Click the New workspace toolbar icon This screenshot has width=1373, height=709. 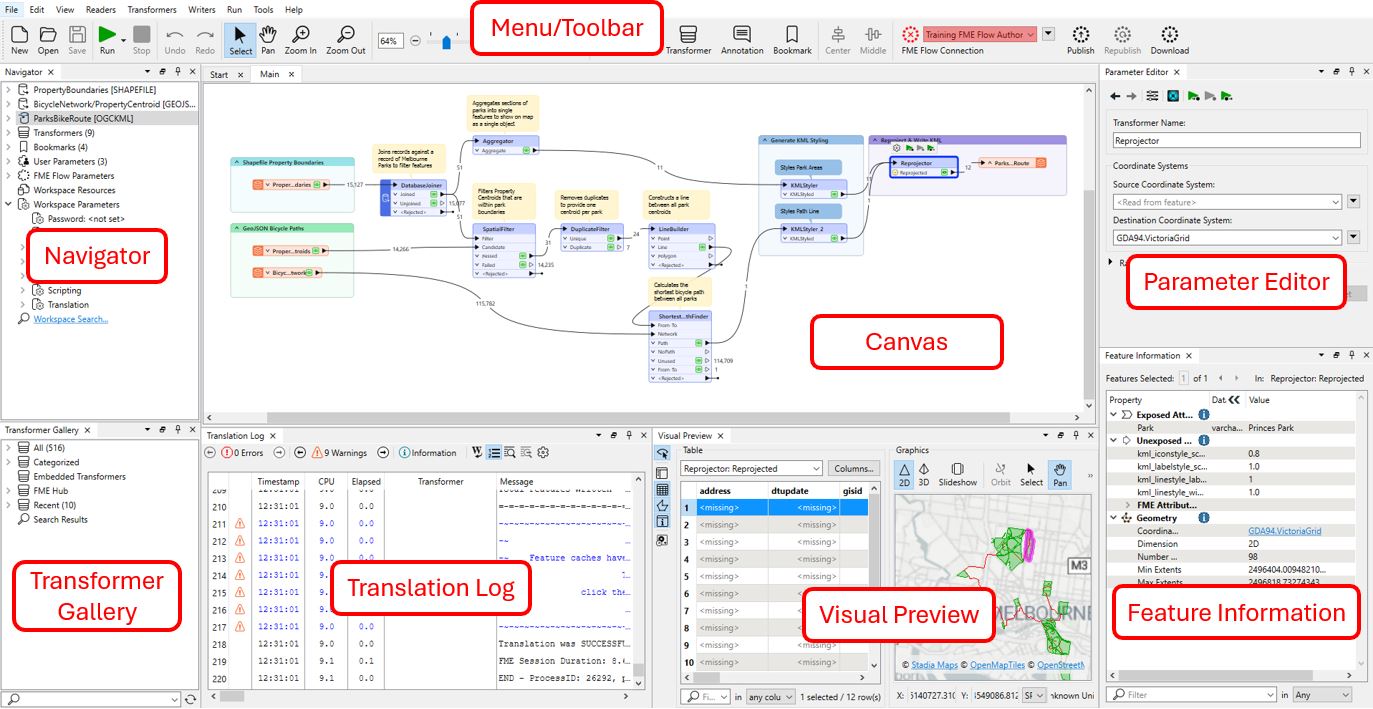click(x=19, y=39)
